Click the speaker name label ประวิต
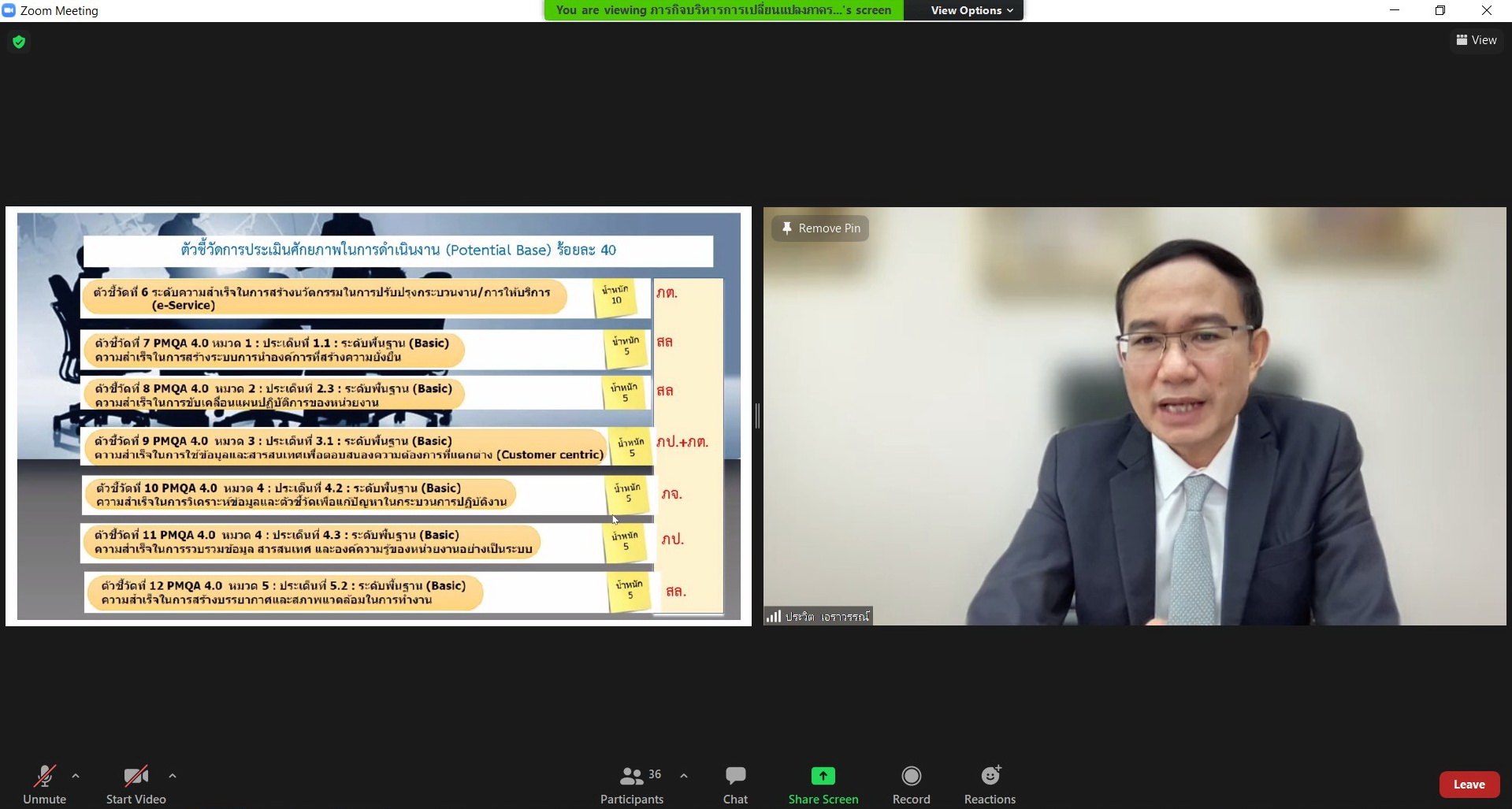This screenshot has height=809, width=1512. point(827,617)
